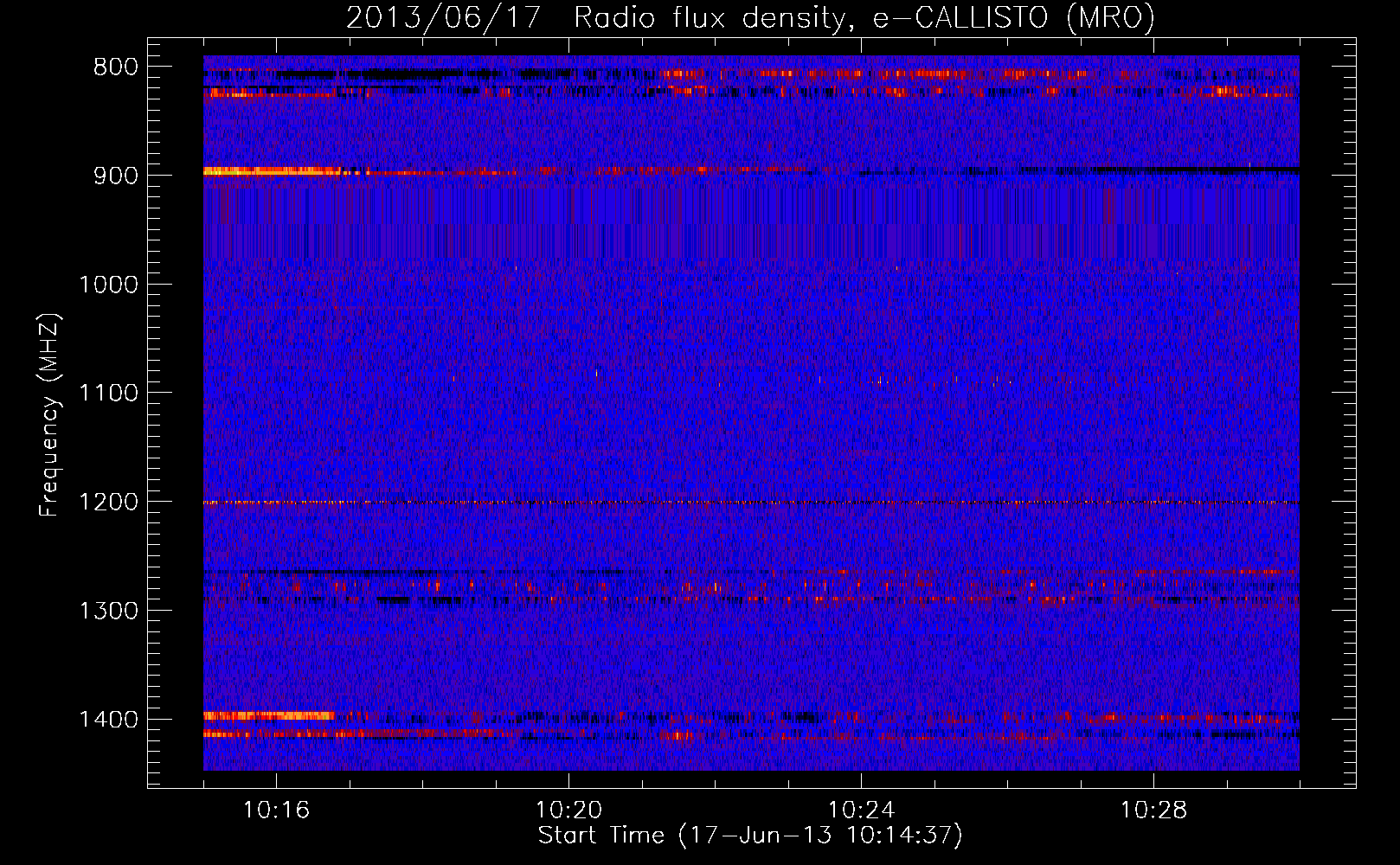Click the plot title "2013/06/17 Radio flux density, e-CALLISTO (MRO)"

pos(750,17)
